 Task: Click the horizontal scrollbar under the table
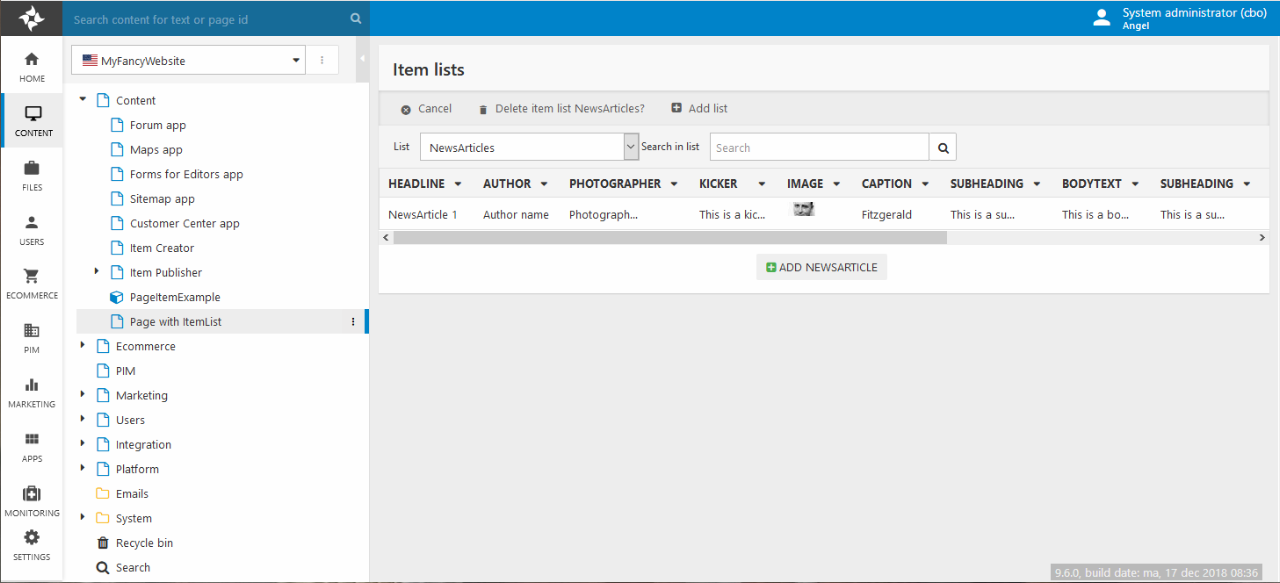pyautogui.click(x=669, y=238)
